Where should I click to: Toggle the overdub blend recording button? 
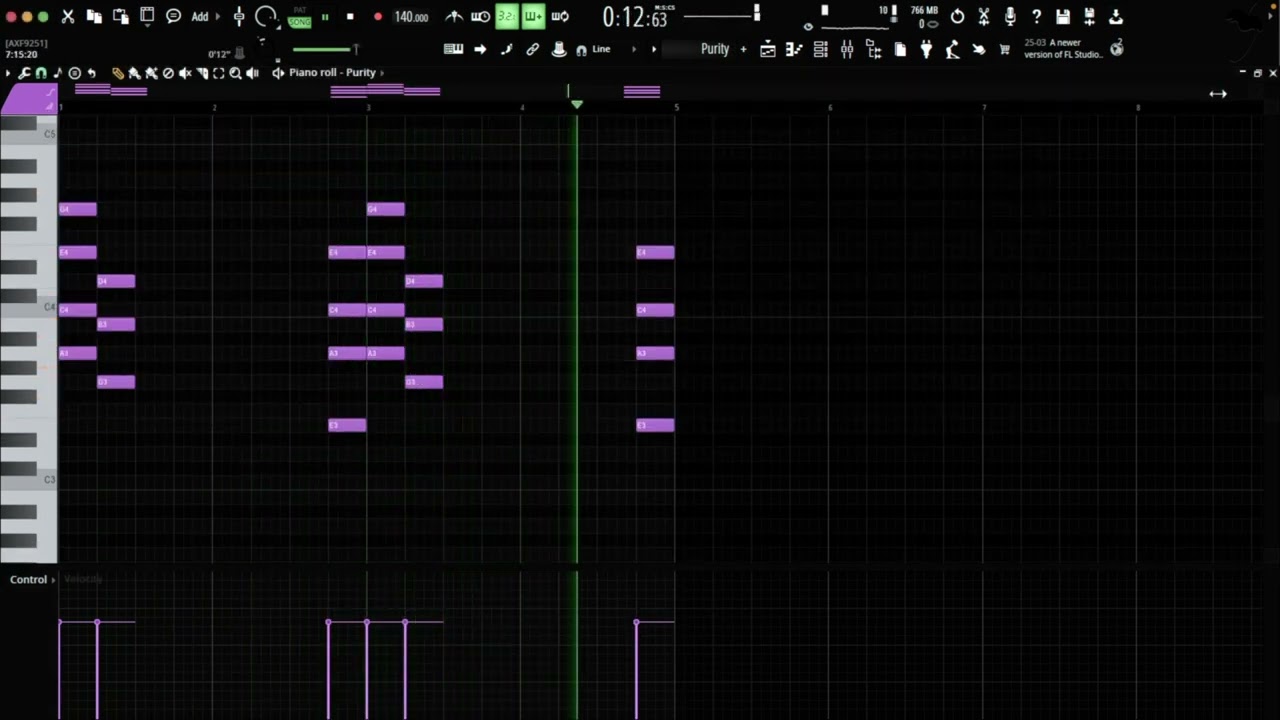[533, 17]
